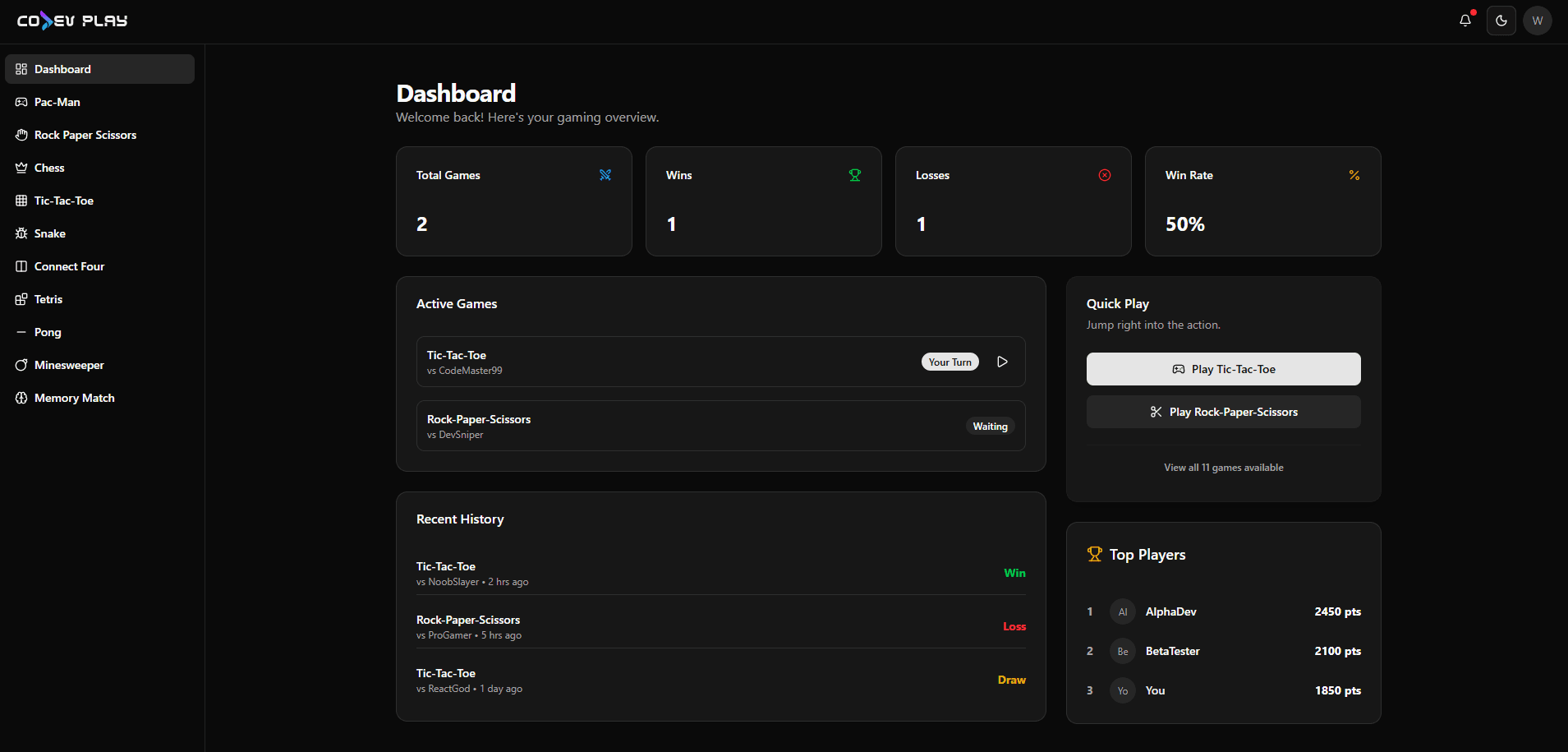Click the Your Turn badge
Image resolution: width=1568 pixels, height=752 pixels.
coord(950,362)
